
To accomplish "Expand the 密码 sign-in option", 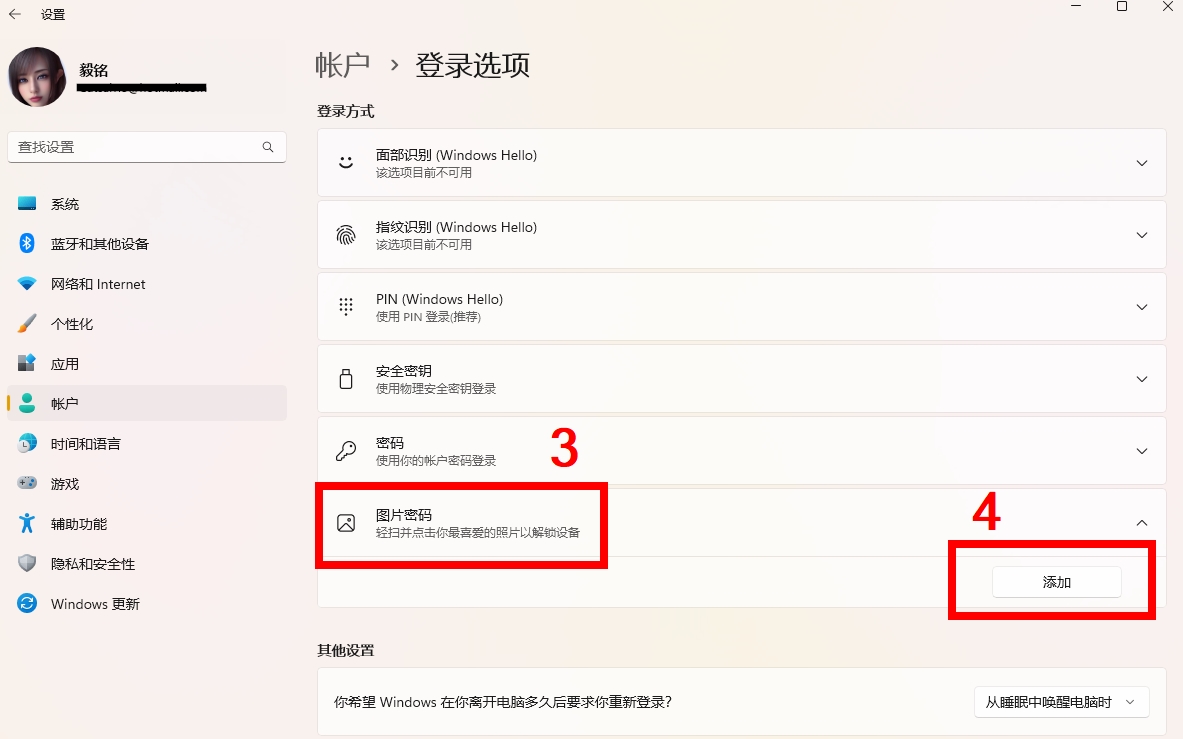I will [x=1142, y=451].
